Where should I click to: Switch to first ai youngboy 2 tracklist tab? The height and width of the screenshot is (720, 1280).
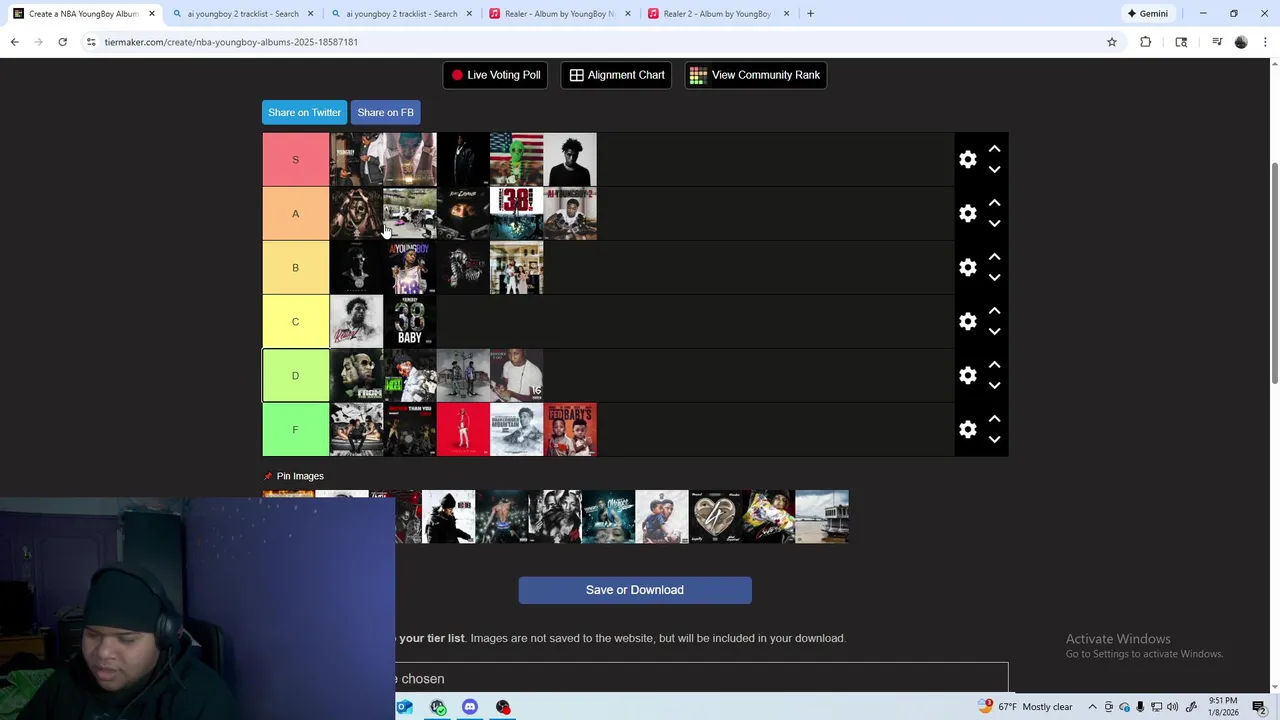(x=243, y=14)
